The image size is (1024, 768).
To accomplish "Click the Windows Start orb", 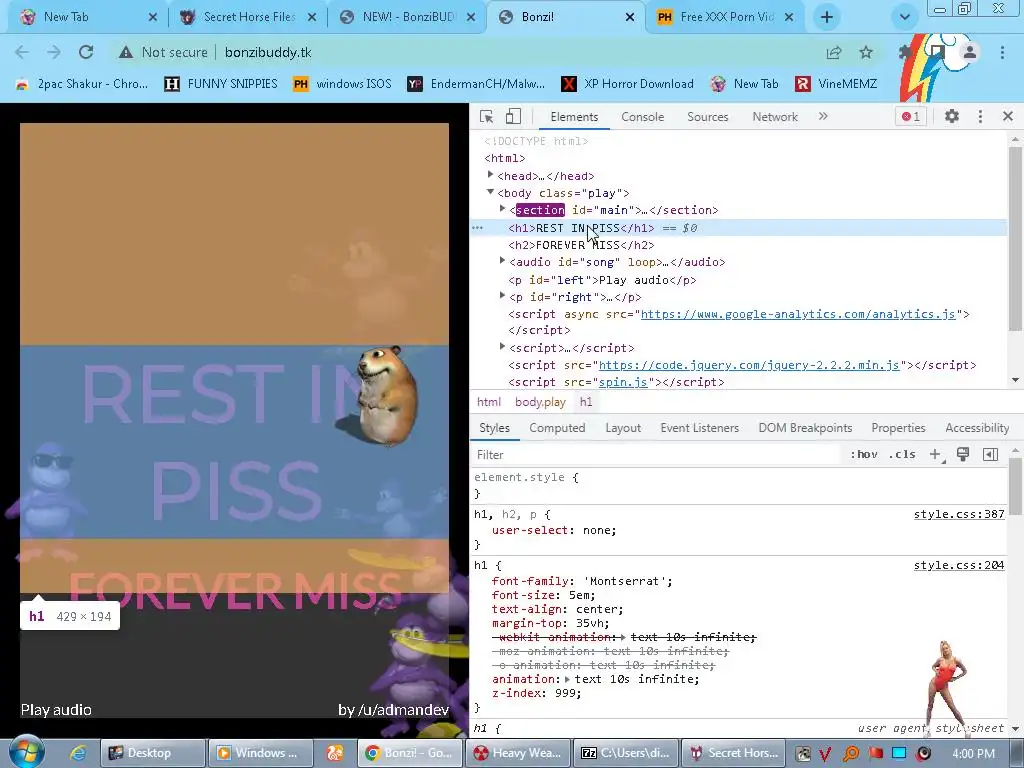I will point(27,752).
